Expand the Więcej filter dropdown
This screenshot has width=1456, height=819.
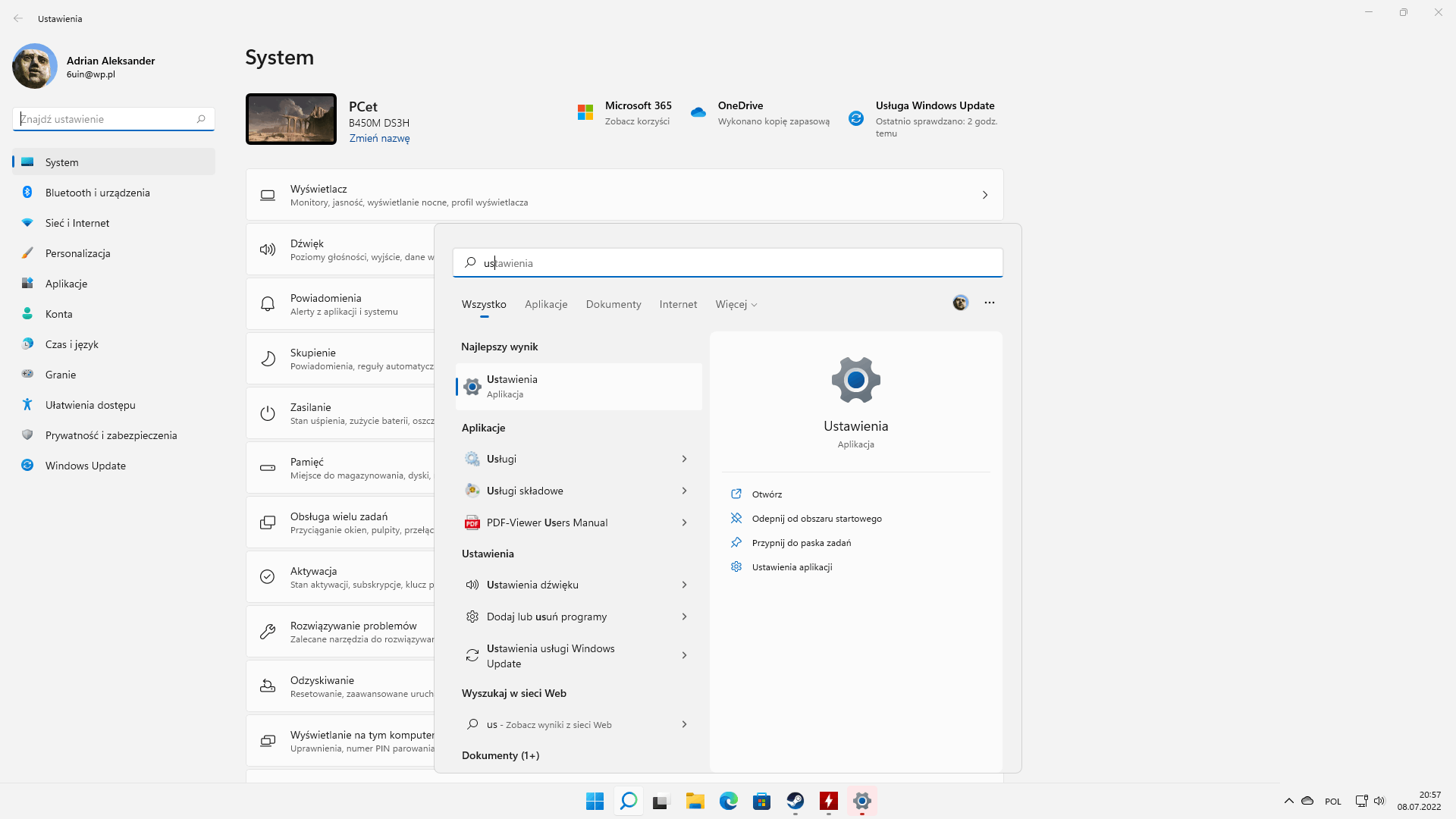coord(736,304)
